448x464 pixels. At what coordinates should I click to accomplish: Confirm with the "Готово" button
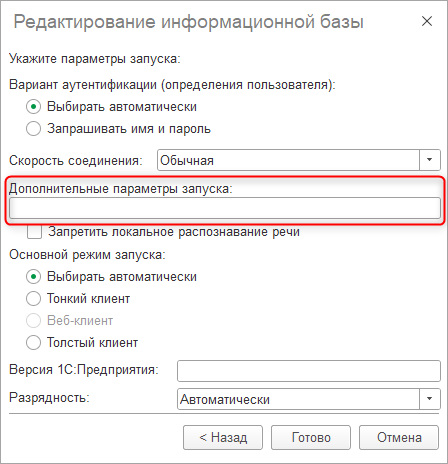pyautogui.click(x=311, y=437)
